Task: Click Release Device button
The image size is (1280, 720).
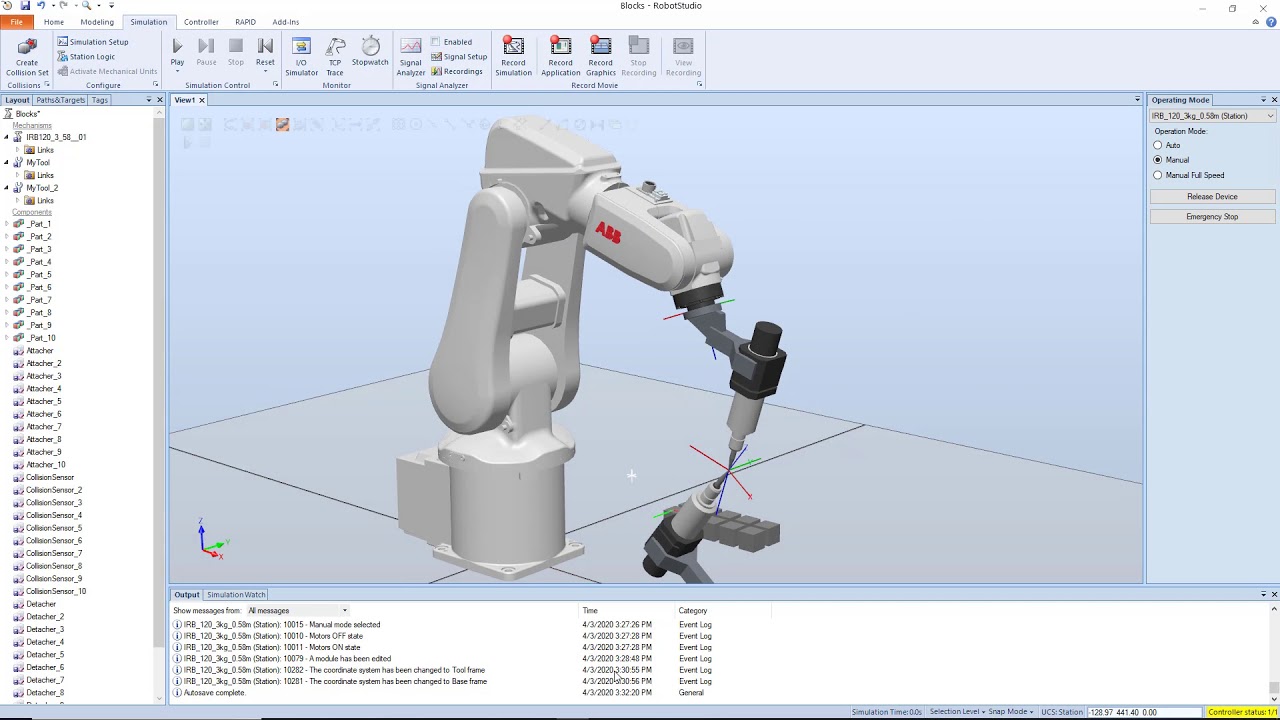Action: [x=1212, y=197]
